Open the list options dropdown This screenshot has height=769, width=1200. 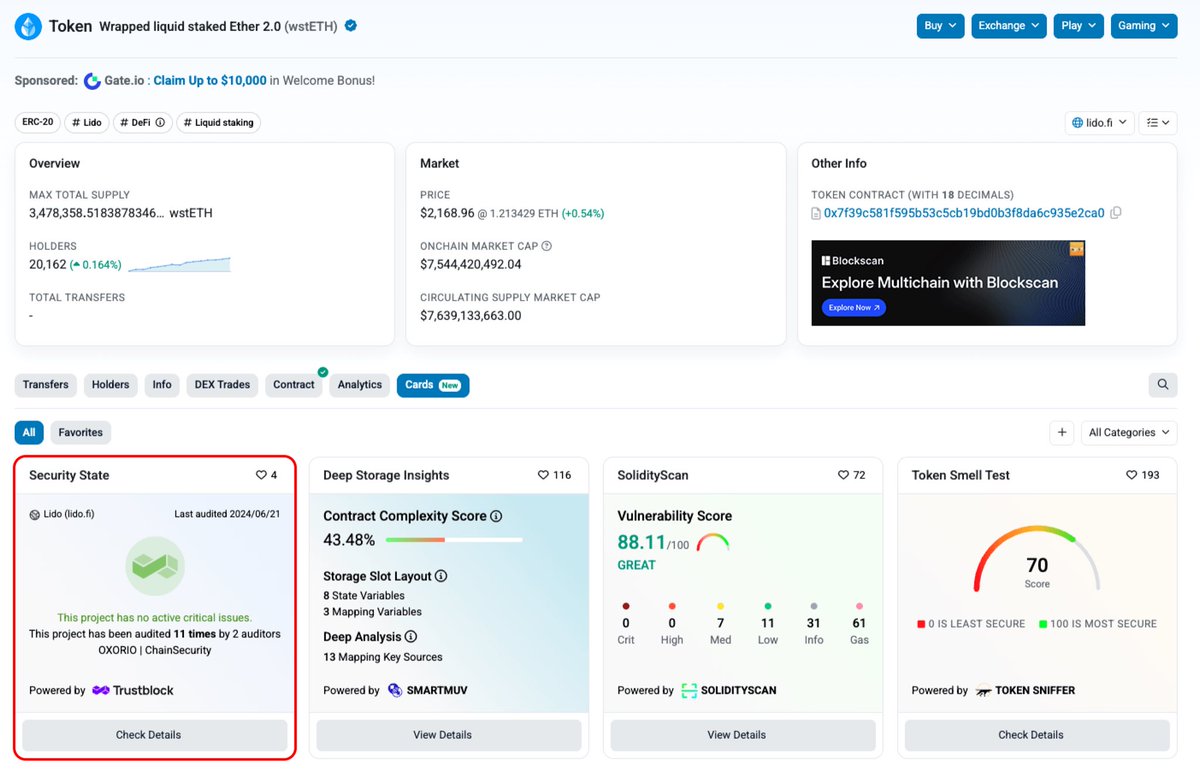pos(1158,123)
